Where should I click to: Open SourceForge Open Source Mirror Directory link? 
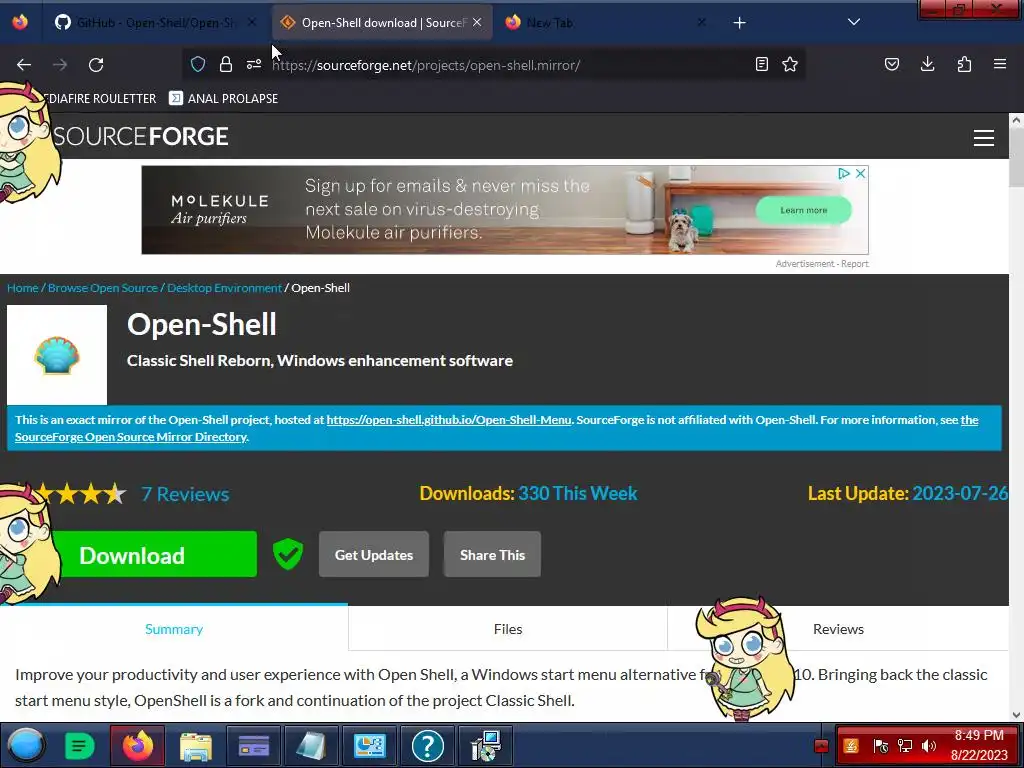pyautogui.click(x=131, y=437)
